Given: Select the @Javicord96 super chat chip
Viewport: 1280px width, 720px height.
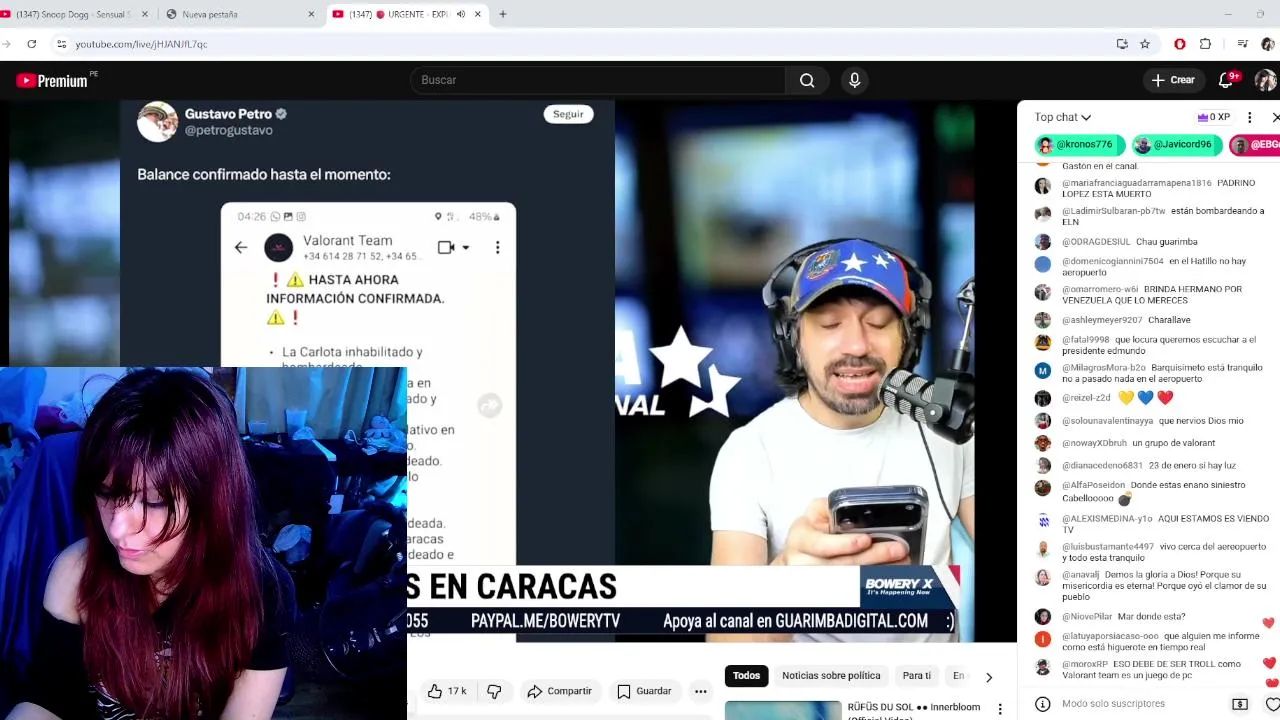Looking at the screenshot, I should [1177, 145].
